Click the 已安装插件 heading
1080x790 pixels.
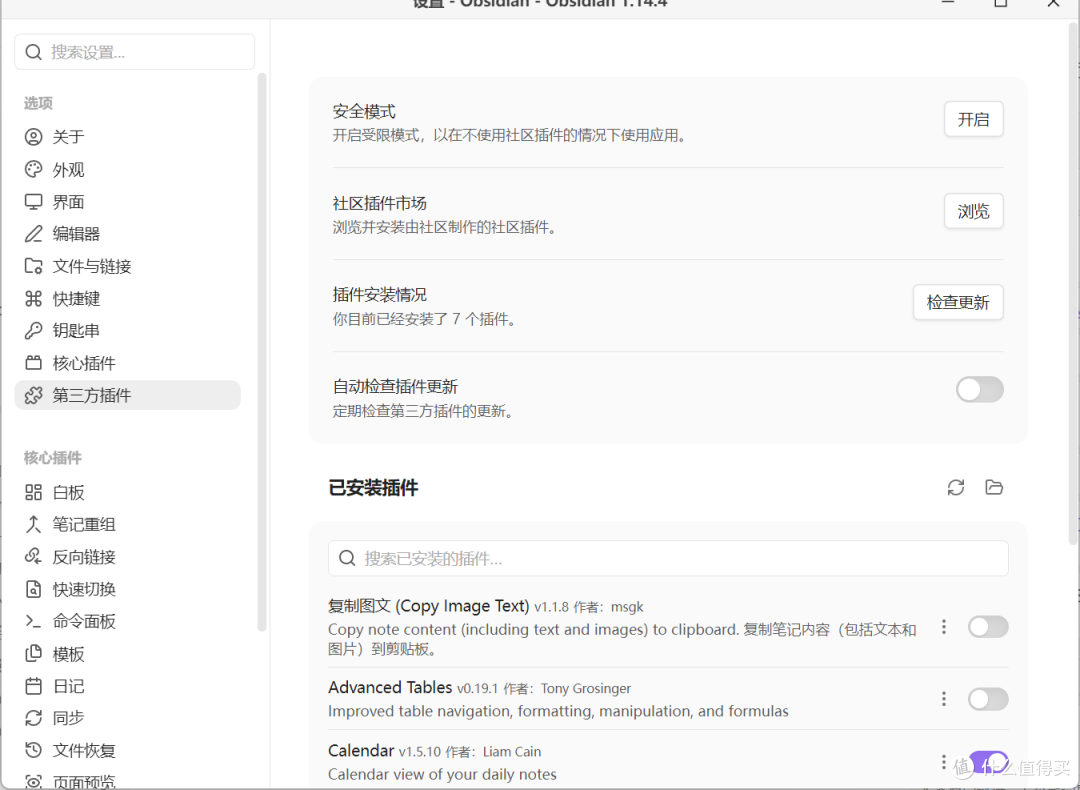click(373, 488)
